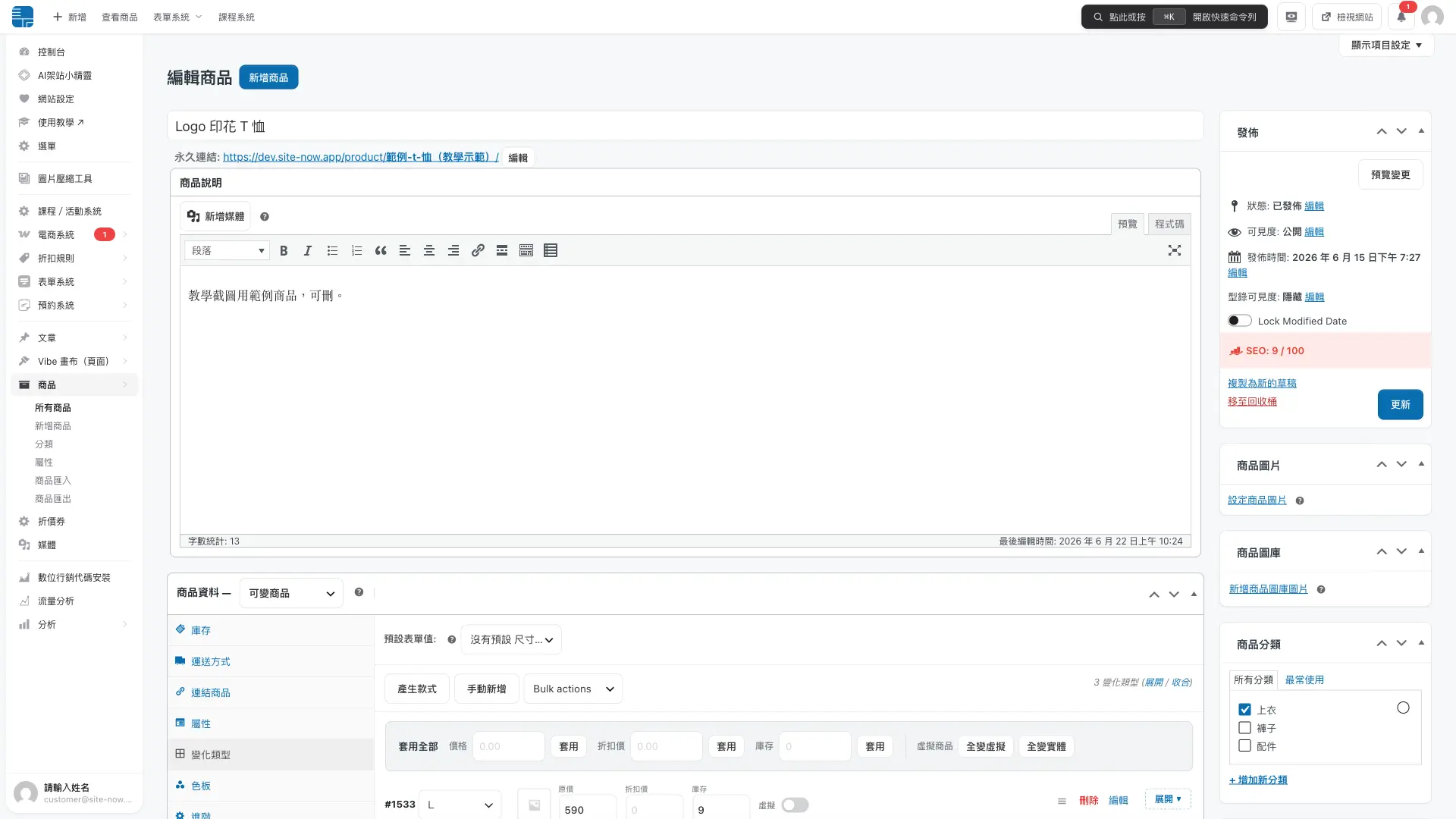1456x819 pixels.
Task: Click 全變虛擬 button
Action: coord(986,746)
